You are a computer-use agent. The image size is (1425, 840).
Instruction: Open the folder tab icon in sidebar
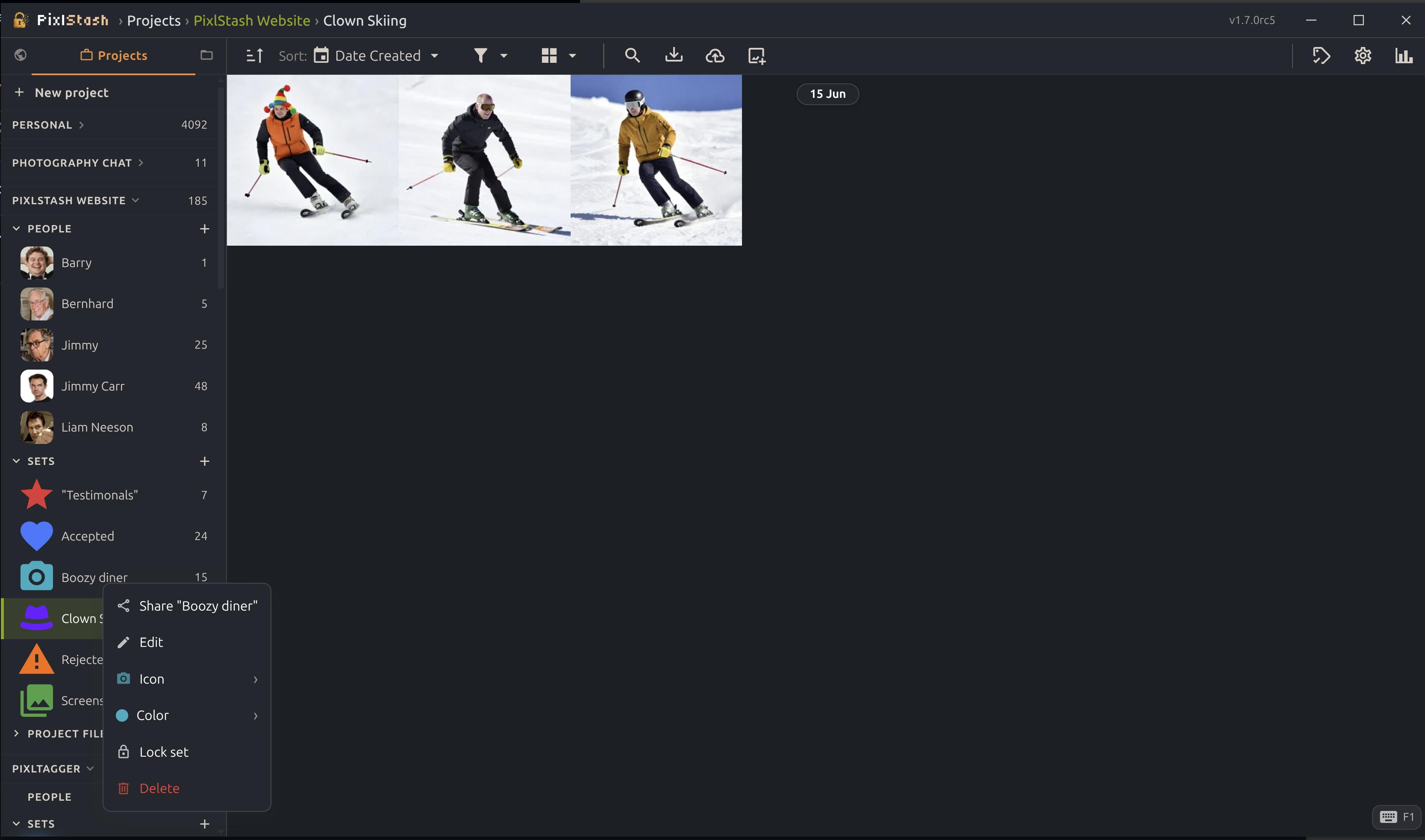tap(206, 55)
